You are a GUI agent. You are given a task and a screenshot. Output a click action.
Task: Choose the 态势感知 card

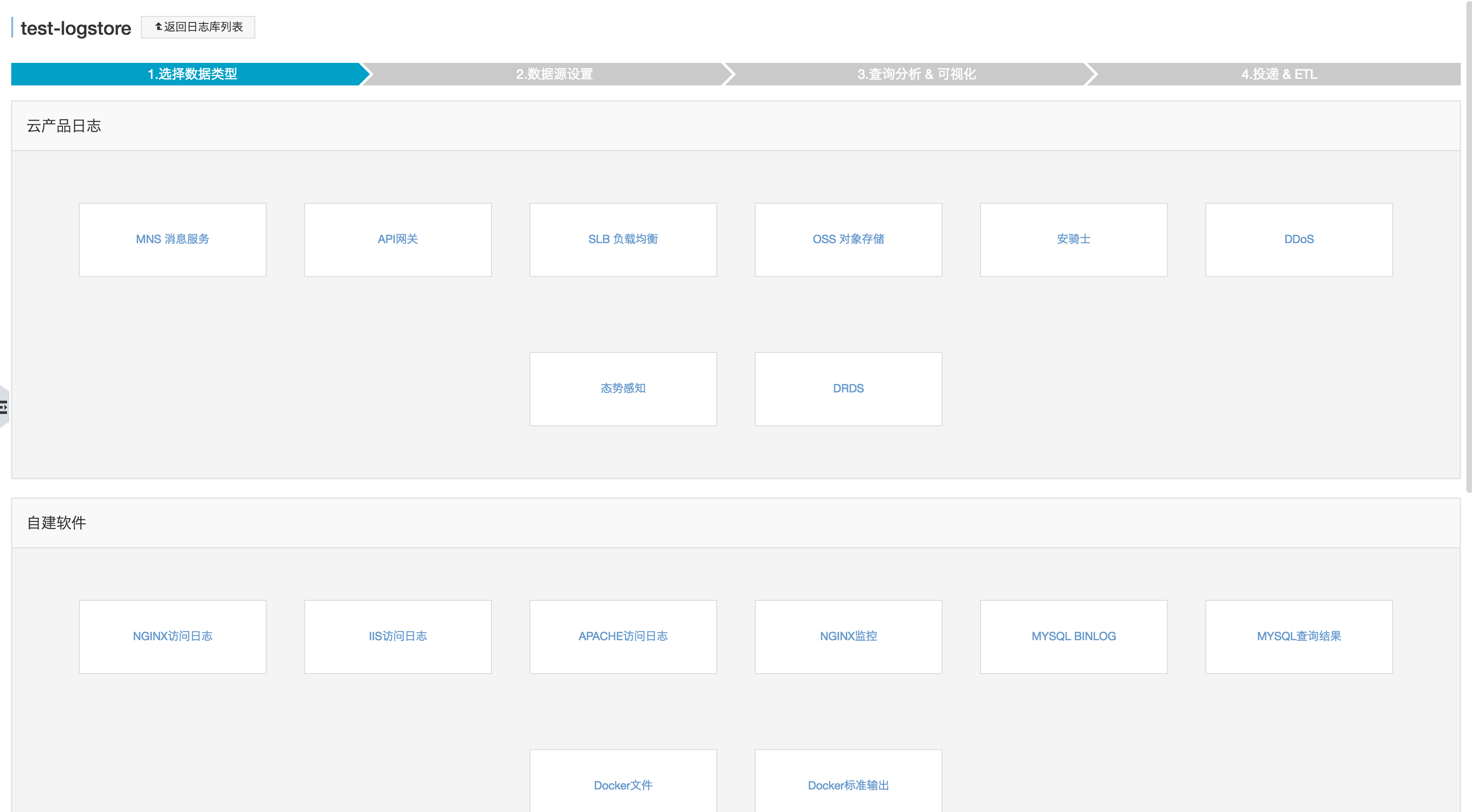pyautogui.click(x=623, y=389)
